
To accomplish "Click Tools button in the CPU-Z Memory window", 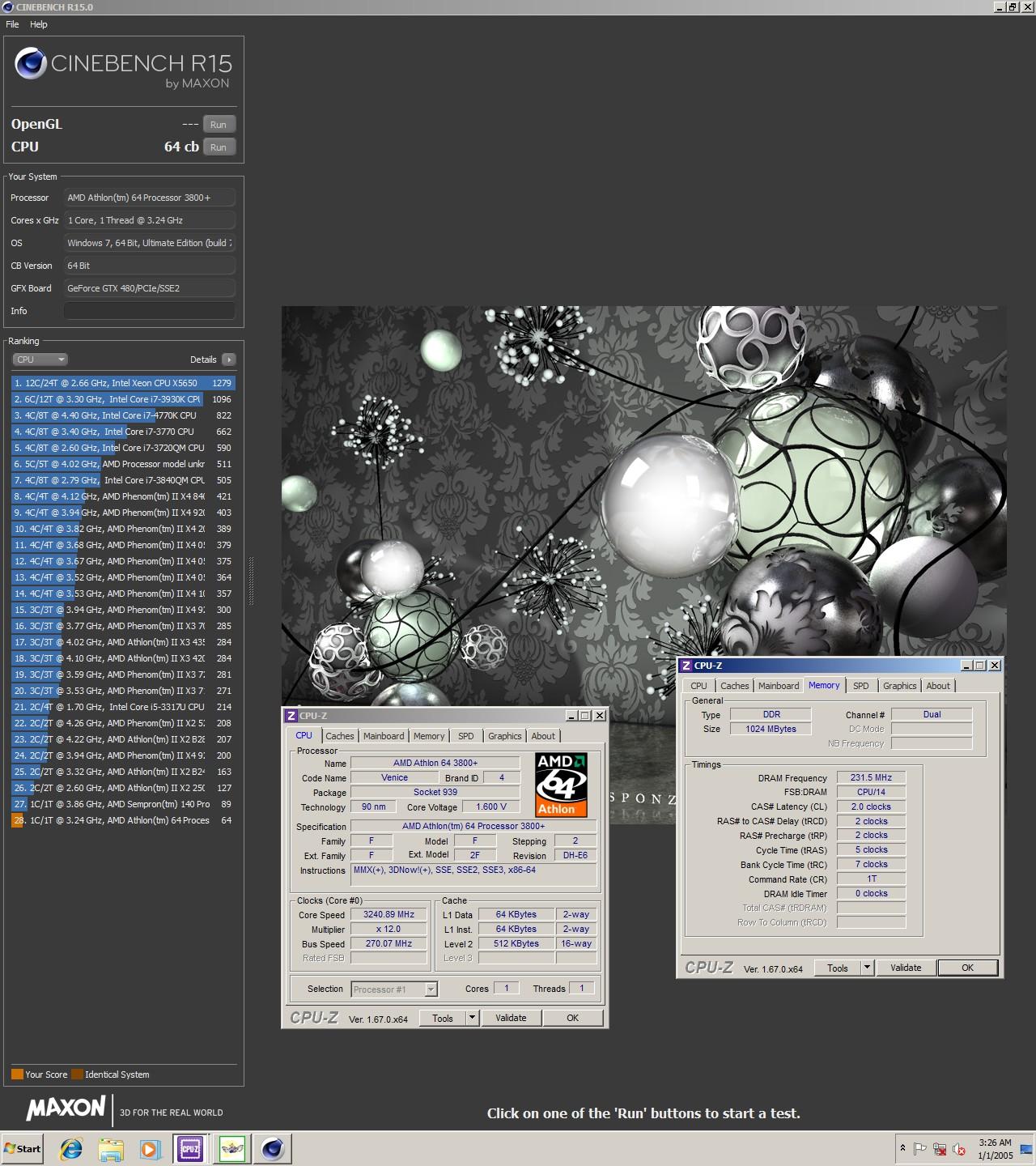I will coord(838,968).
